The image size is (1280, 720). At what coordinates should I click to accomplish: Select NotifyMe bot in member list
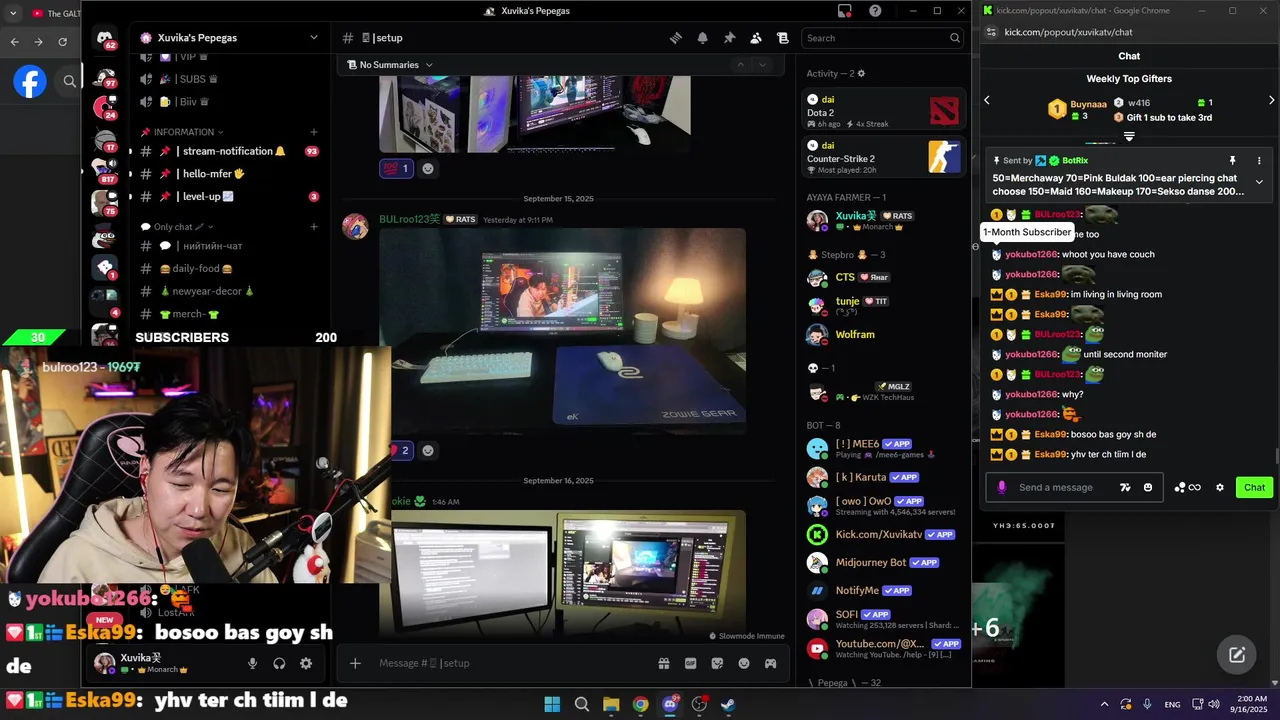[884, 590]
